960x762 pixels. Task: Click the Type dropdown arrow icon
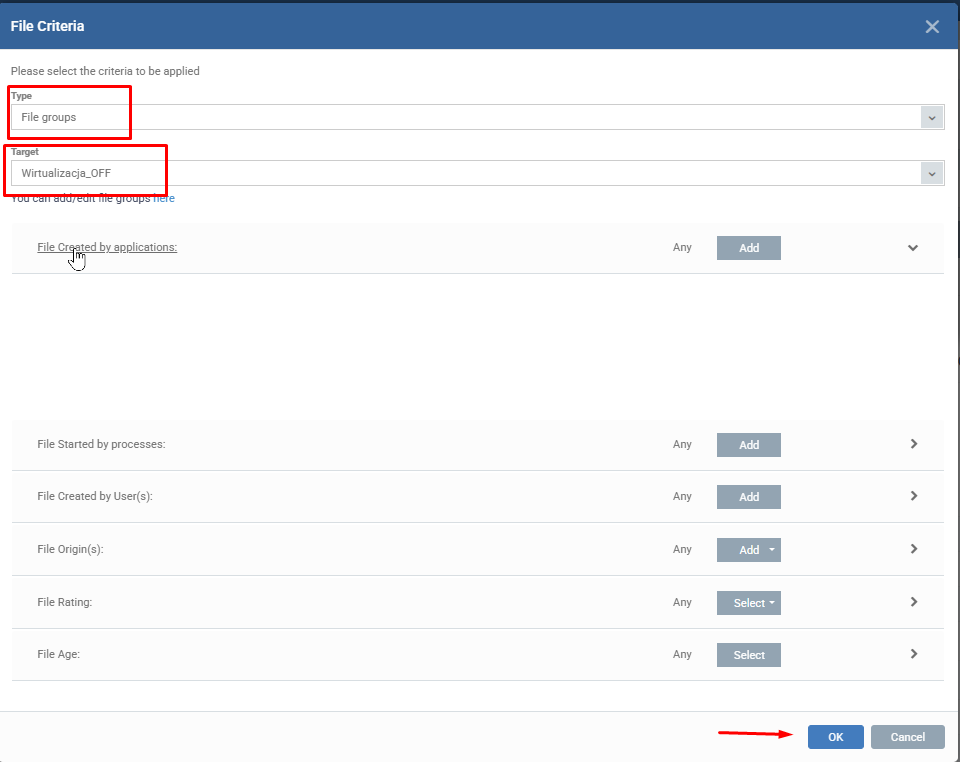932,117
